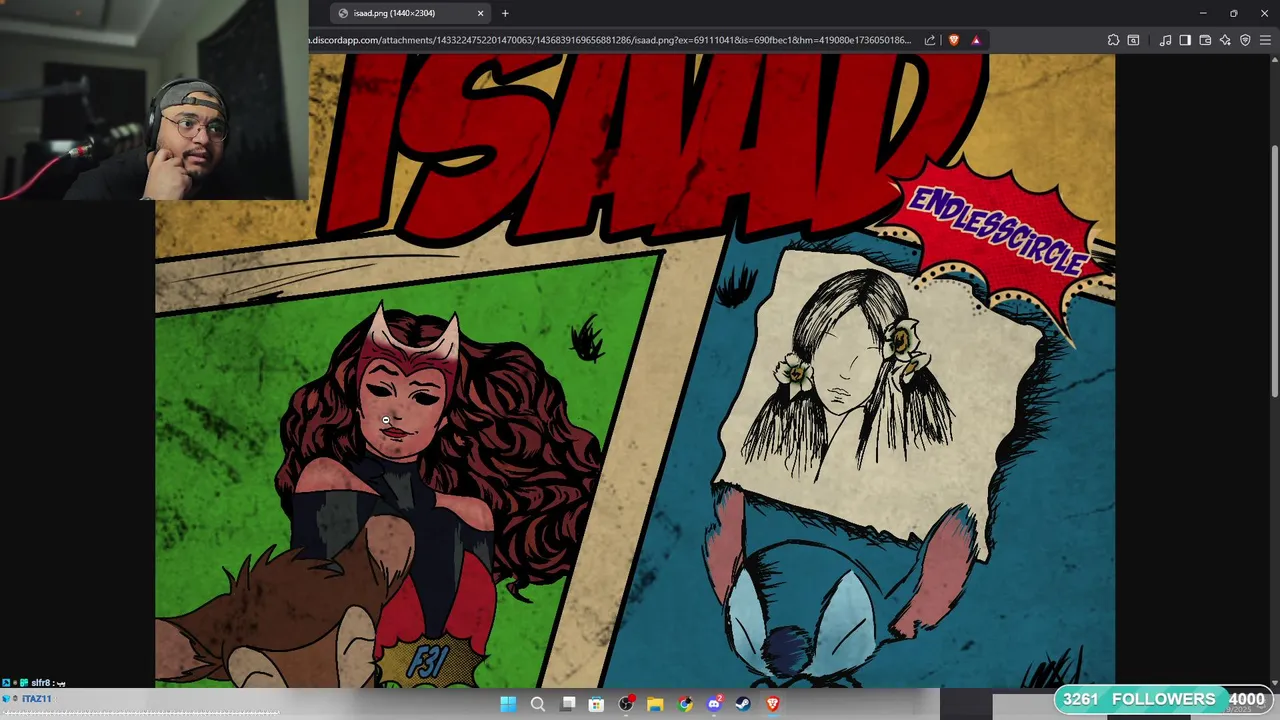Switch to Discord on the taskbar

[x=714, y=704]
